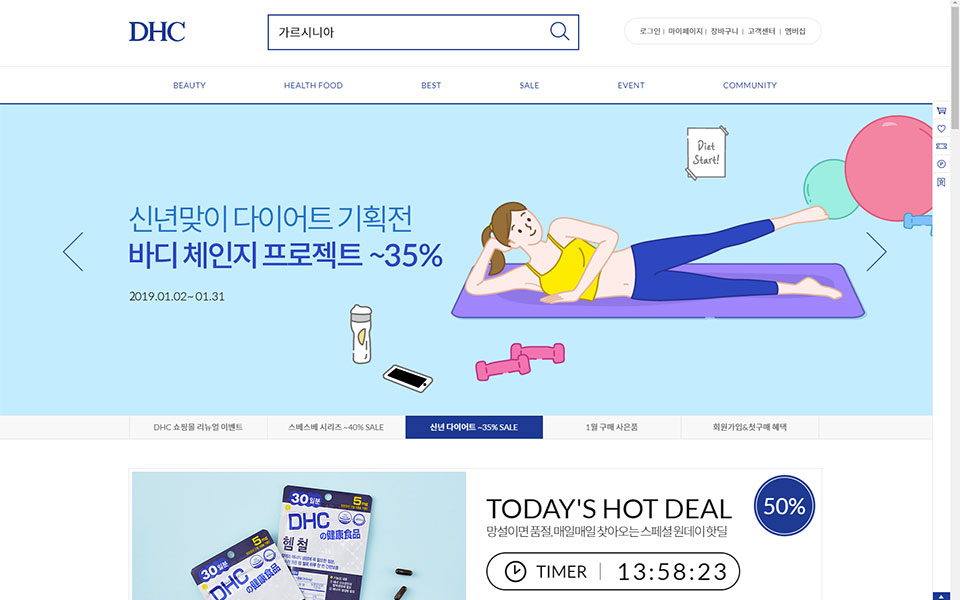
Task: Open the shopping cart sidebar icon
Action: coord(942,111)
